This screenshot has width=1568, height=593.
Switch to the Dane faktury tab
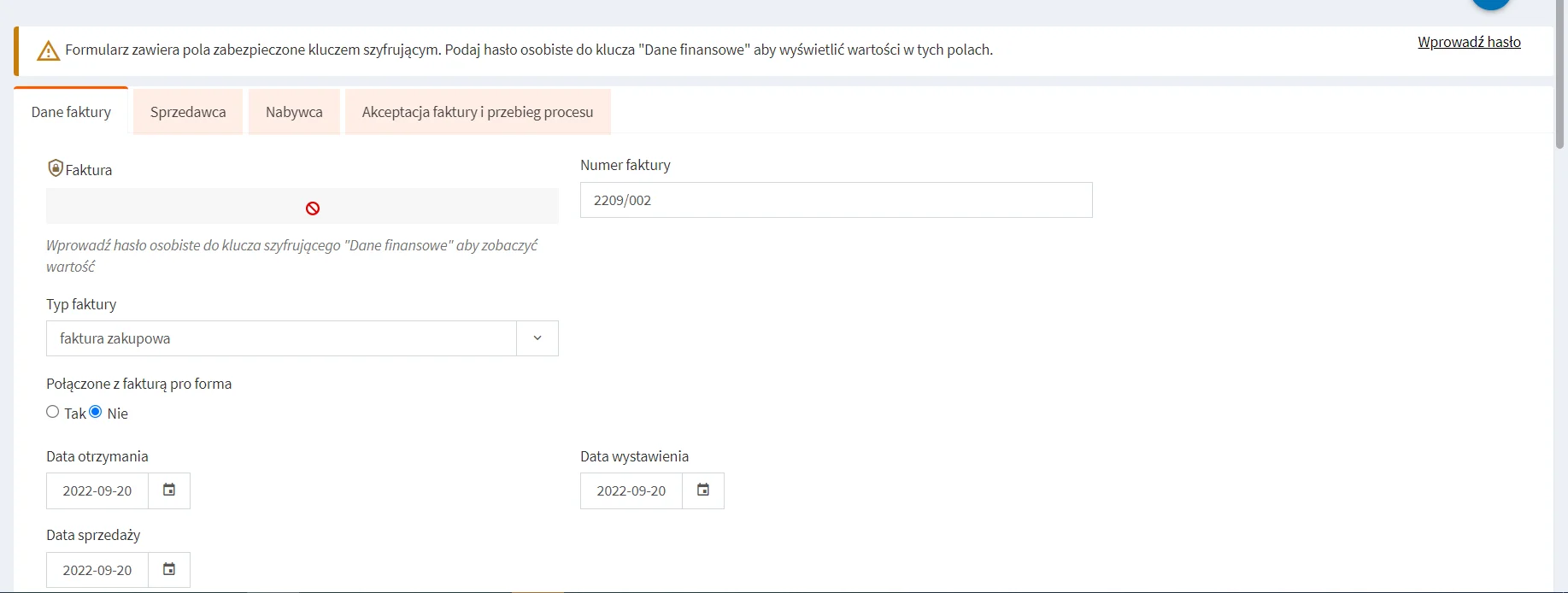pyautogui.click(x=71, y=112)
